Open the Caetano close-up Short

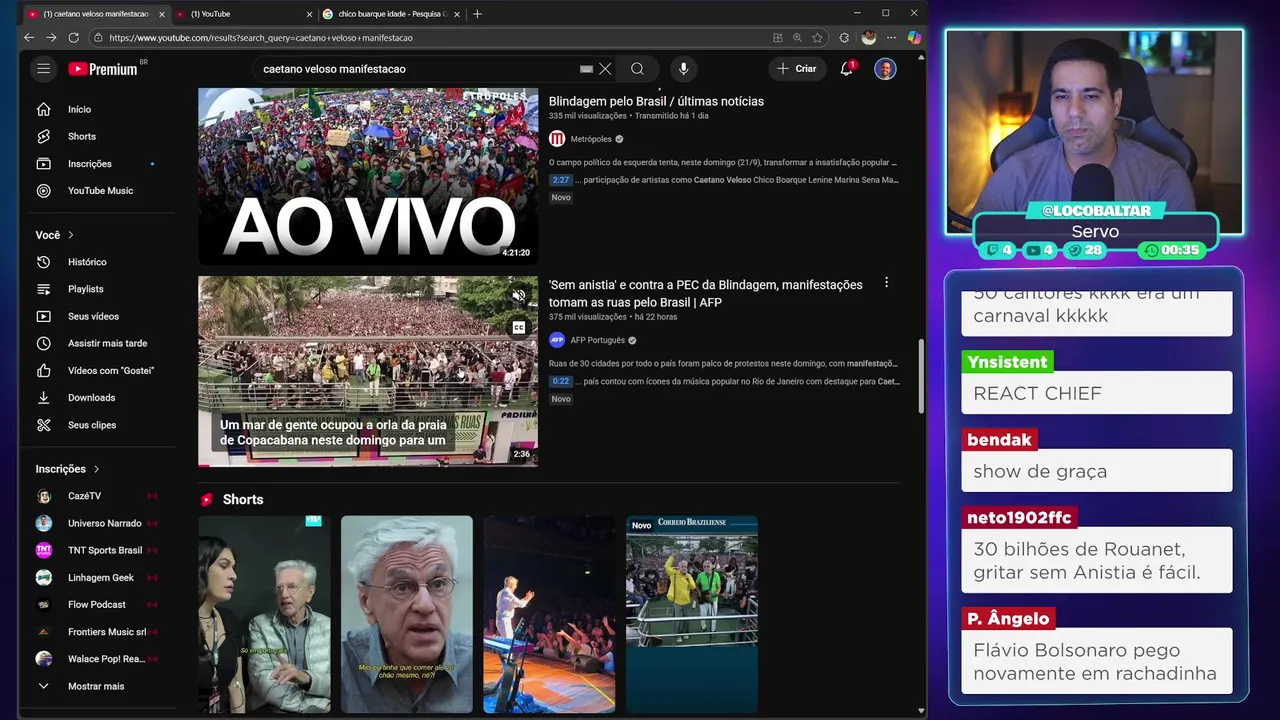pos(407,614)
